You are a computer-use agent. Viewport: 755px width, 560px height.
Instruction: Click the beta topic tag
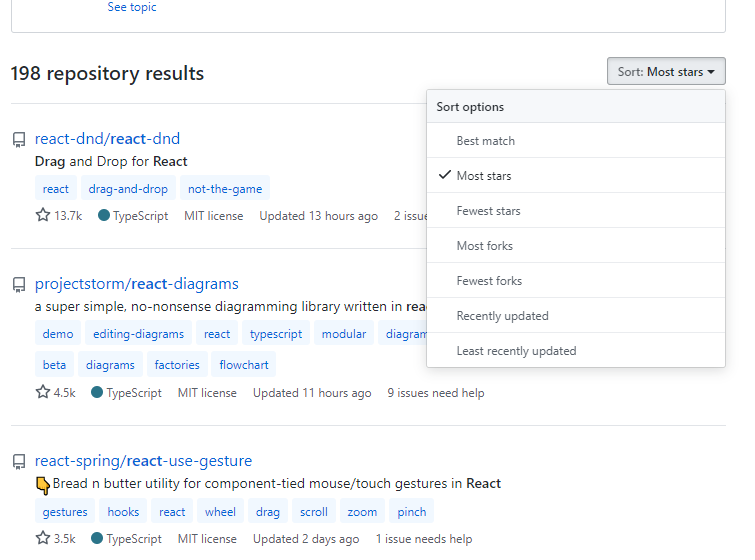[54, 365]
